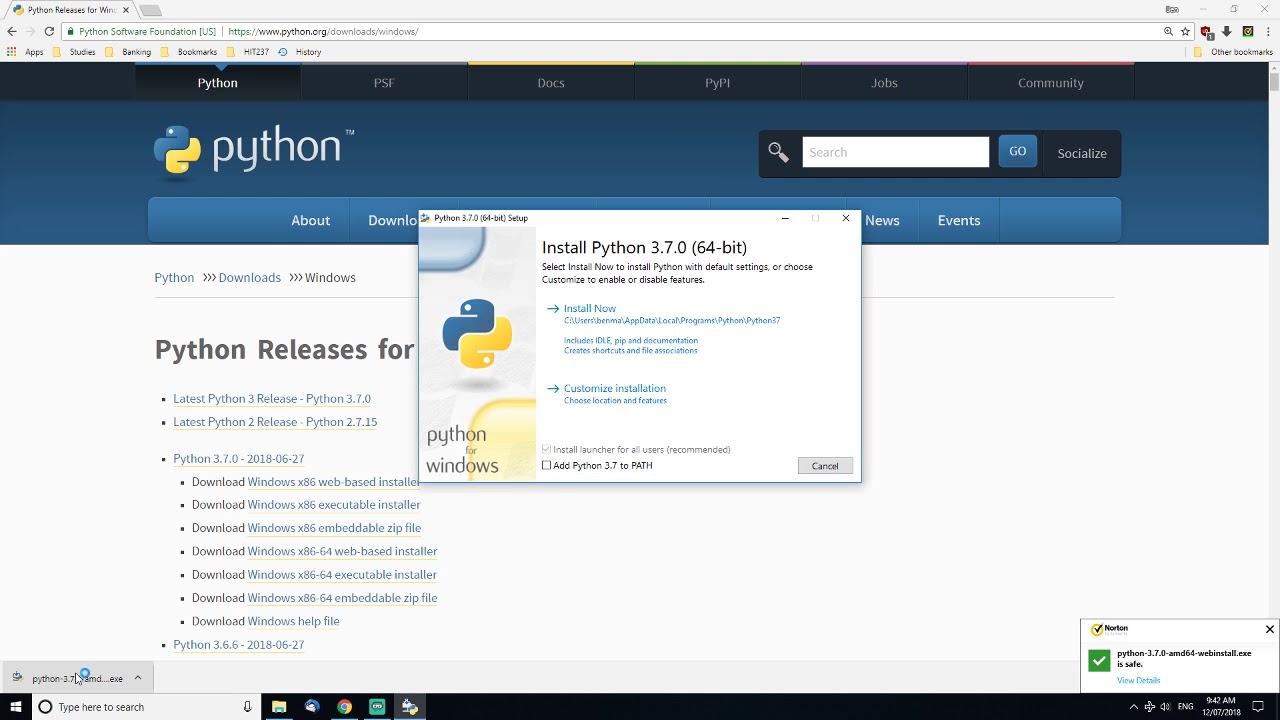Expand download item options chevron
1280x720 pixels.
click(138, 678)
